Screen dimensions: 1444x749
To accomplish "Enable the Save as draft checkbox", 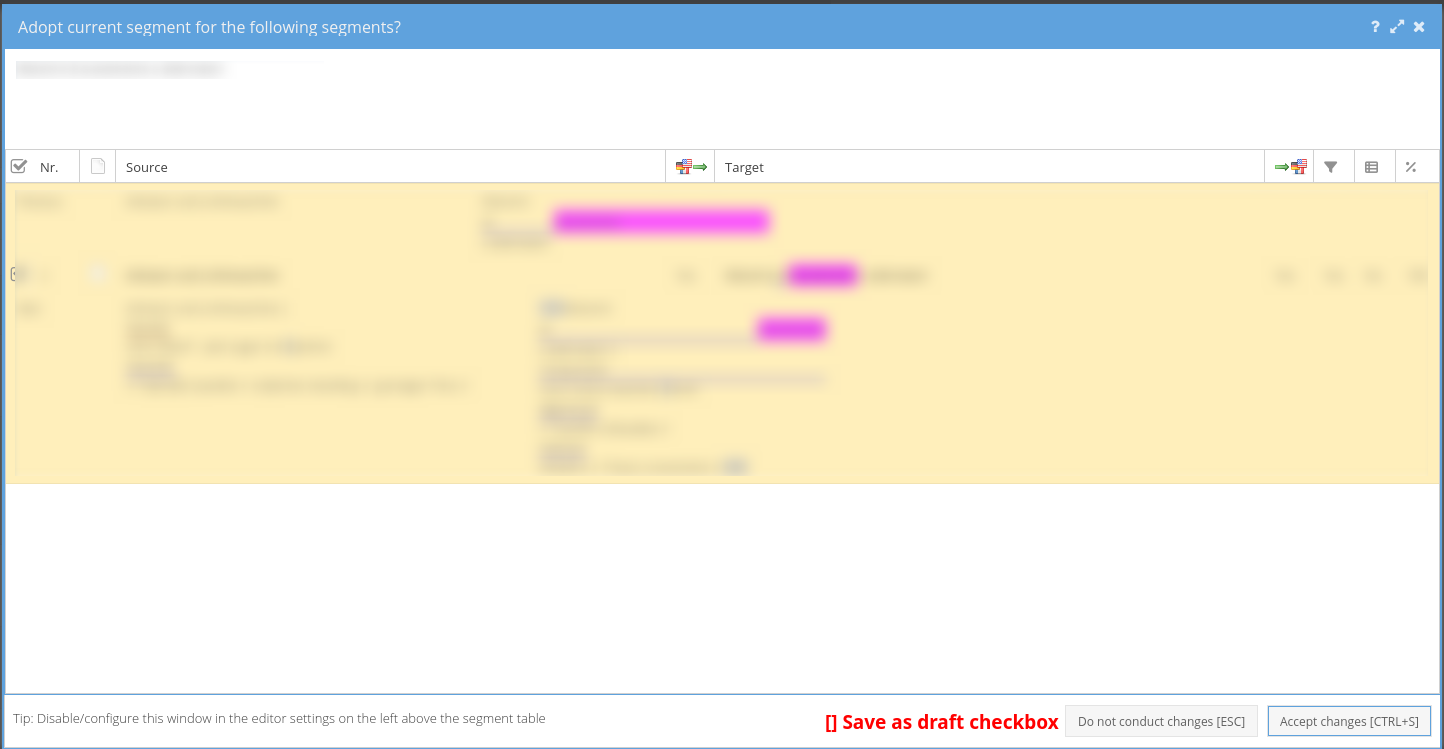I will click(x=831, y=722).
